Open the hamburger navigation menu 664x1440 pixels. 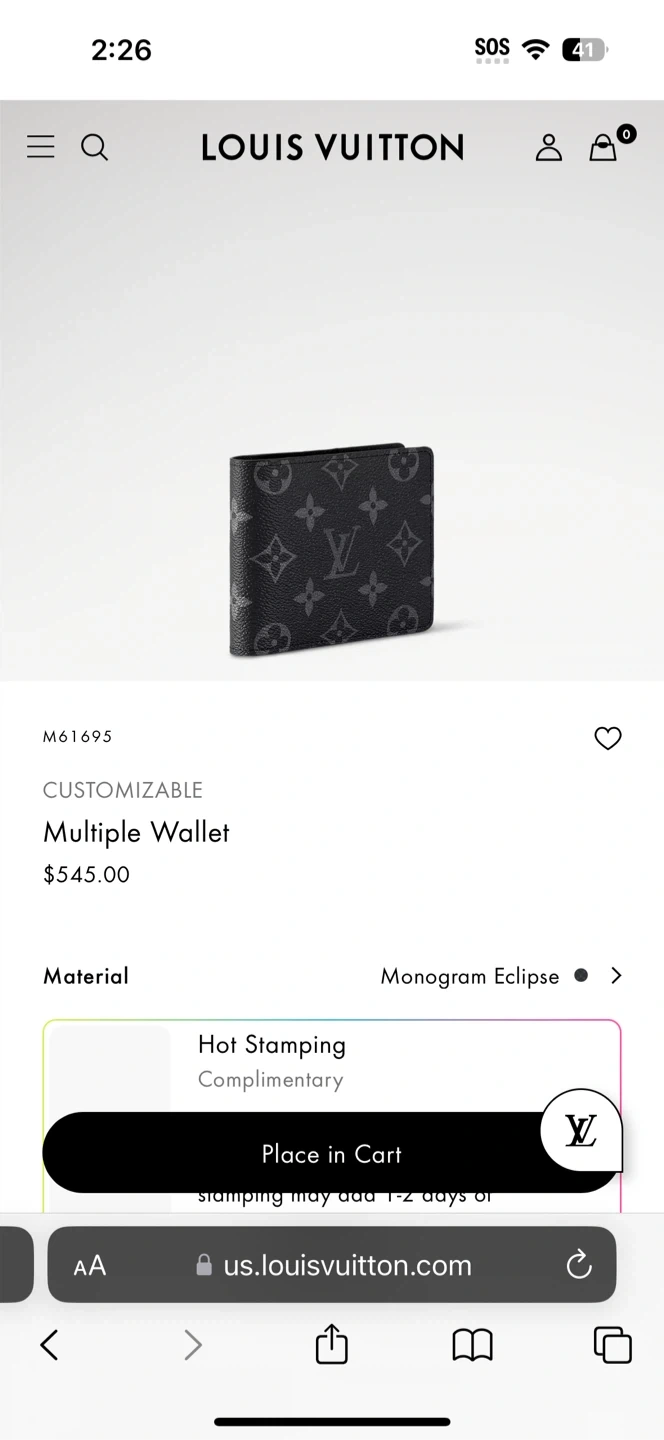(x=41, y=147)
